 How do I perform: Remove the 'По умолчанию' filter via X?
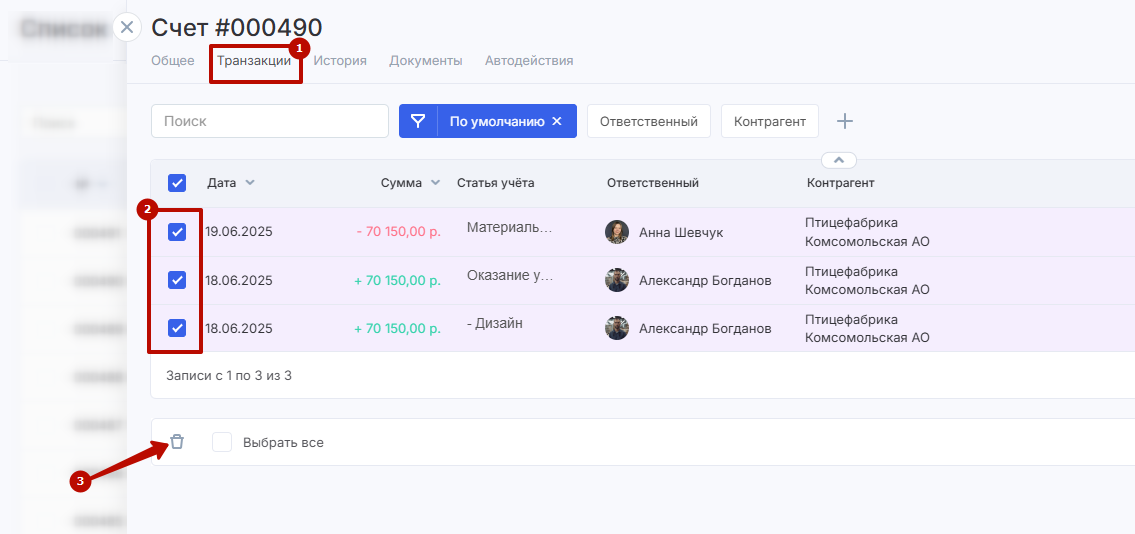(558, 121)
